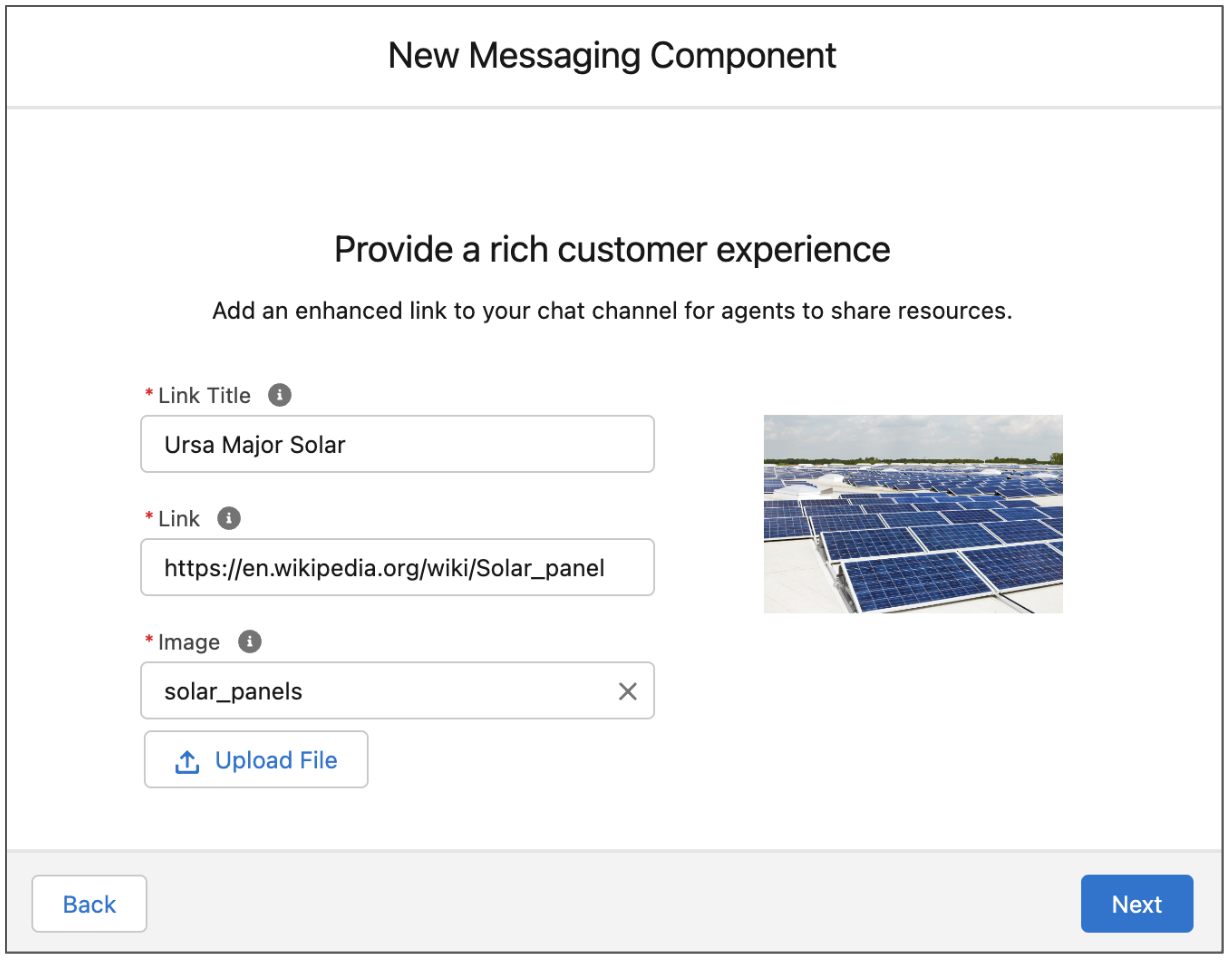
Task: Click the New Messaging Component title
Action: coord(612,55)
